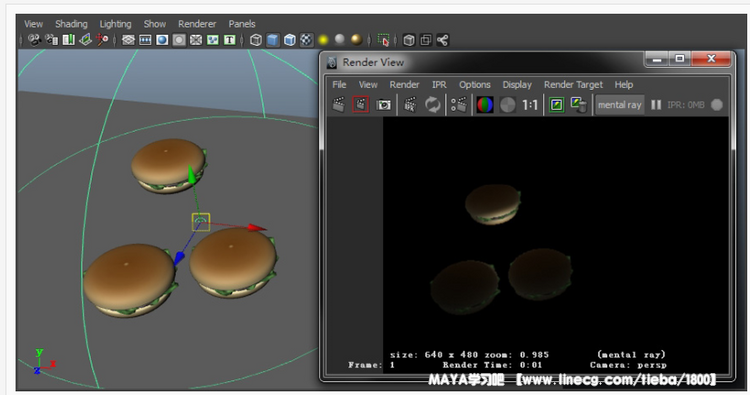
Task: Click the Redo Previous Render clapper icon
Action: pos(339,105)
